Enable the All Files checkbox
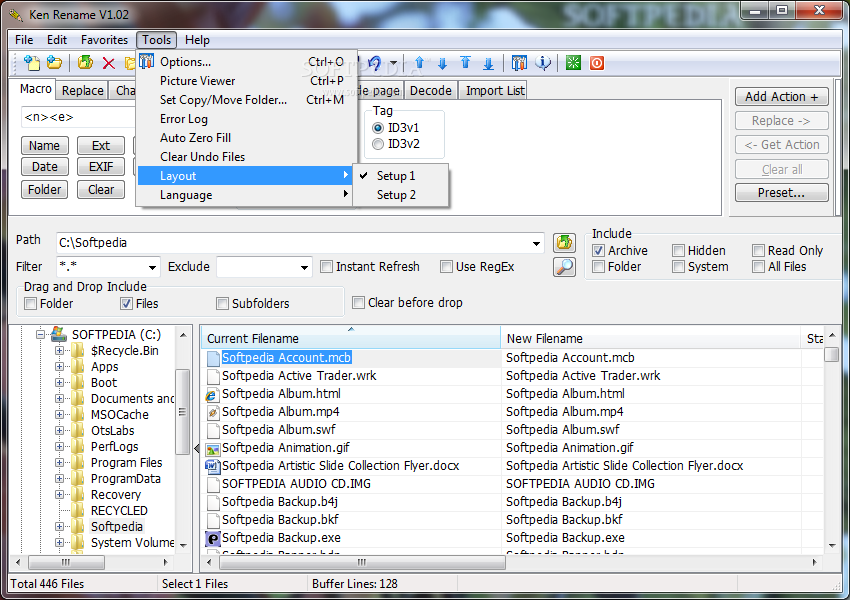 [758, 267]
